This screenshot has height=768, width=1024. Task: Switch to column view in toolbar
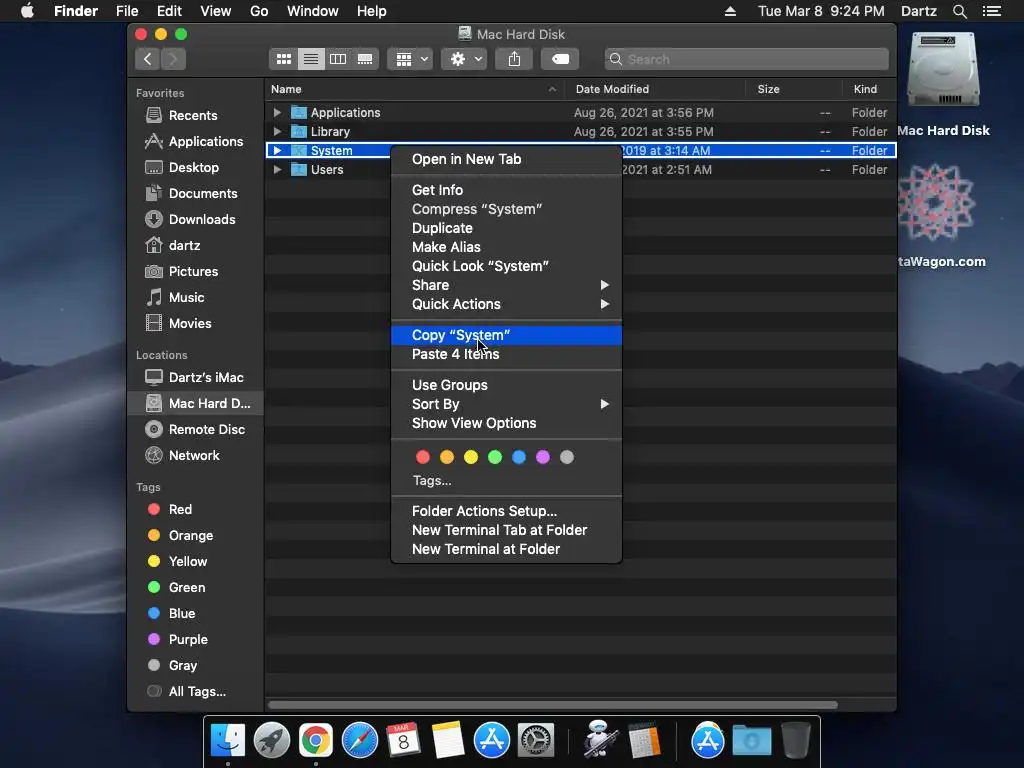click(x=338, y=59)
